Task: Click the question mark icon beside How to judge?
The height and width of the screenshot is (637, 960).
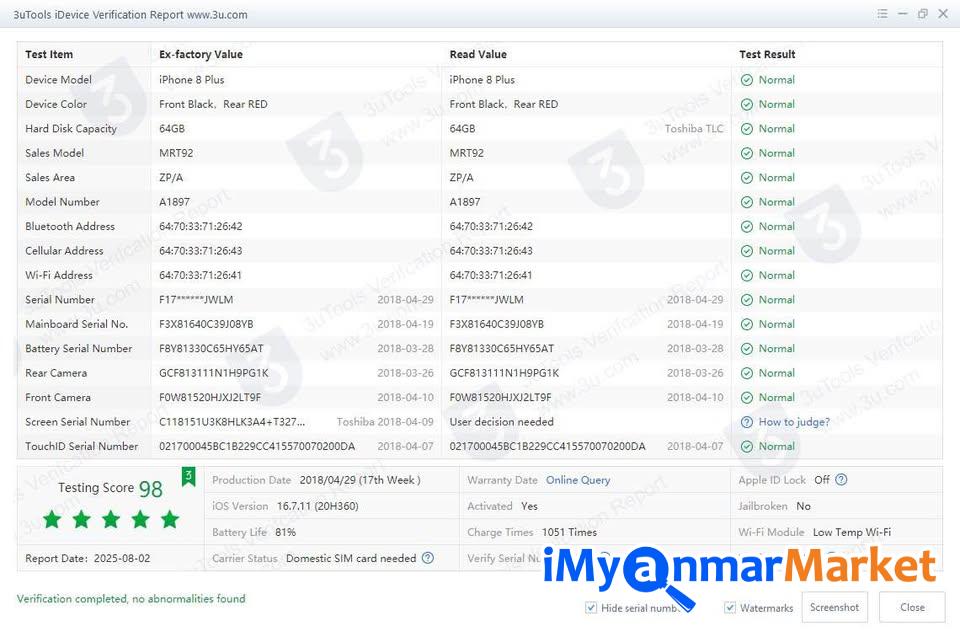Action: tap(746, 422)
